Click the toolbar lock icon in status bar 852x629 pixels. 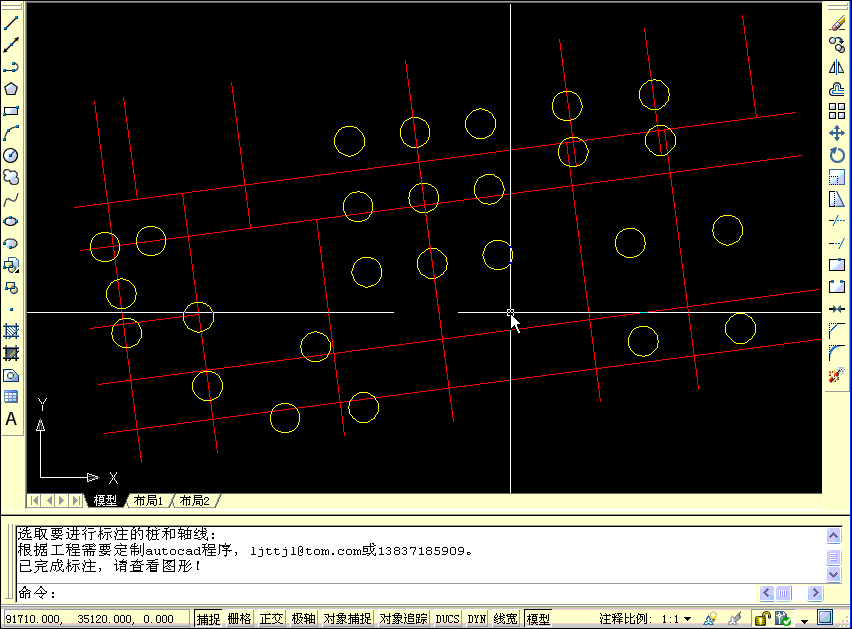point(762,619)
